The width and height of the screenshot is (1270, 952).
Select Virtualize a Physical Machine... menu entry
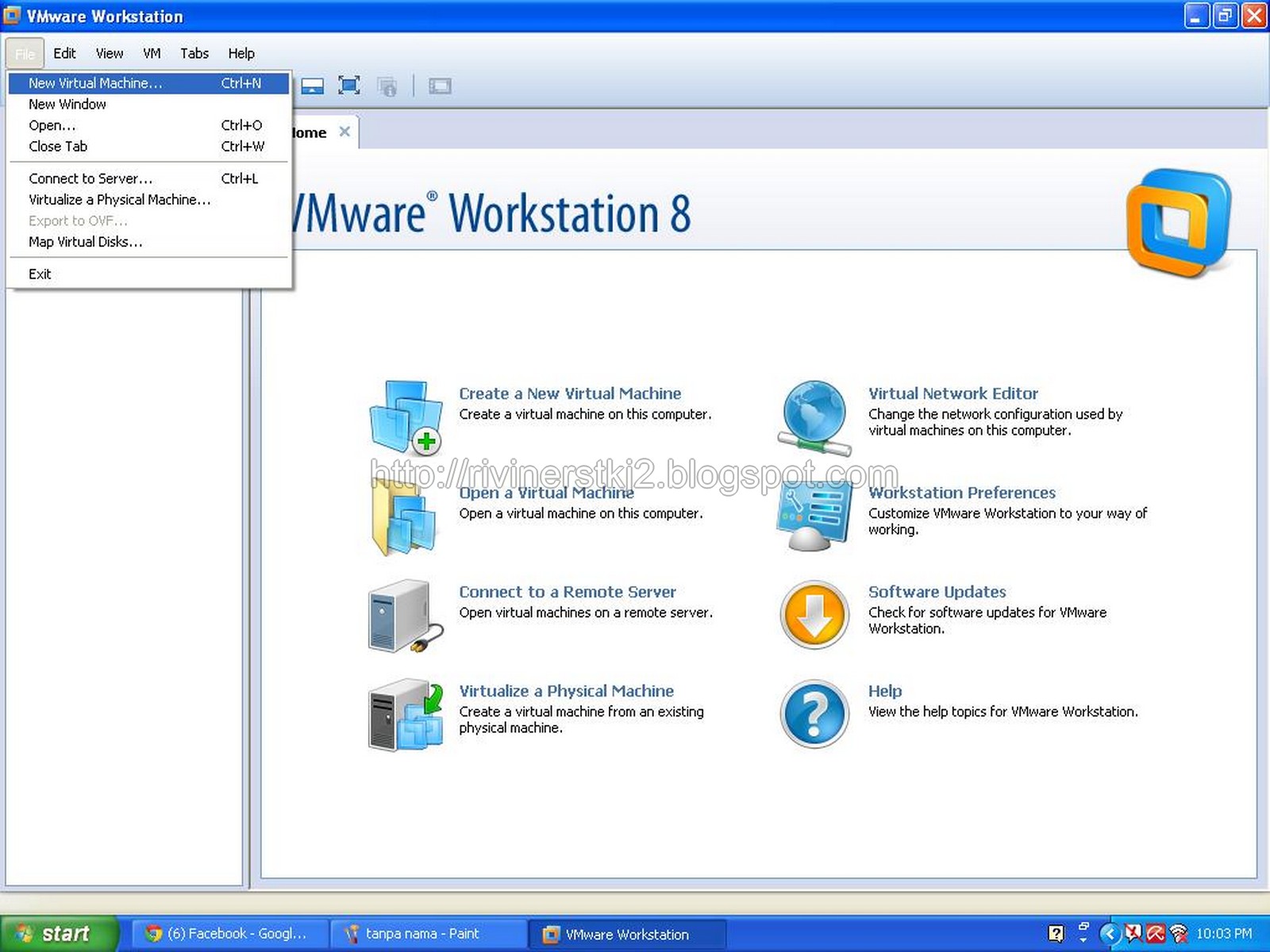(x=148, y=200)
